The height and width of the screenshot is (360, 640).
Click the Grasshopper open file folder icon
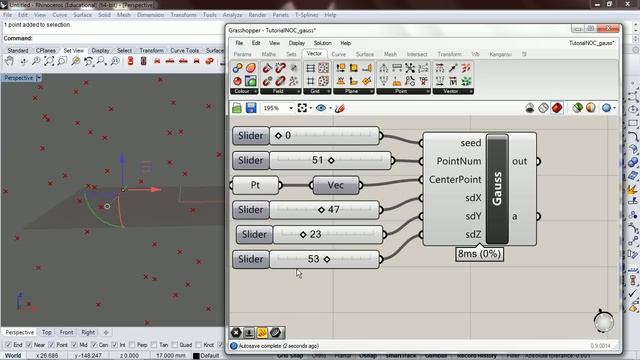click(237, 108)
